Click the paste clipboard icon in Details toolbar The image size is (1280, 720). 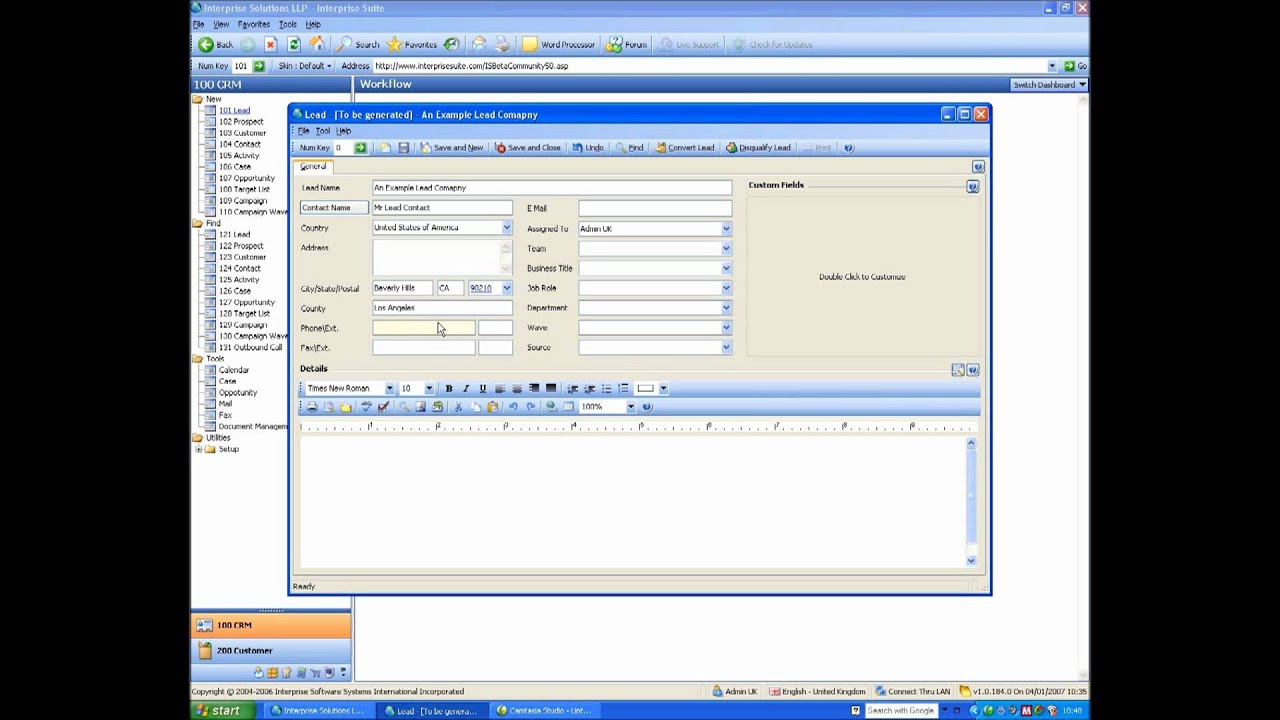pos(492,407)
